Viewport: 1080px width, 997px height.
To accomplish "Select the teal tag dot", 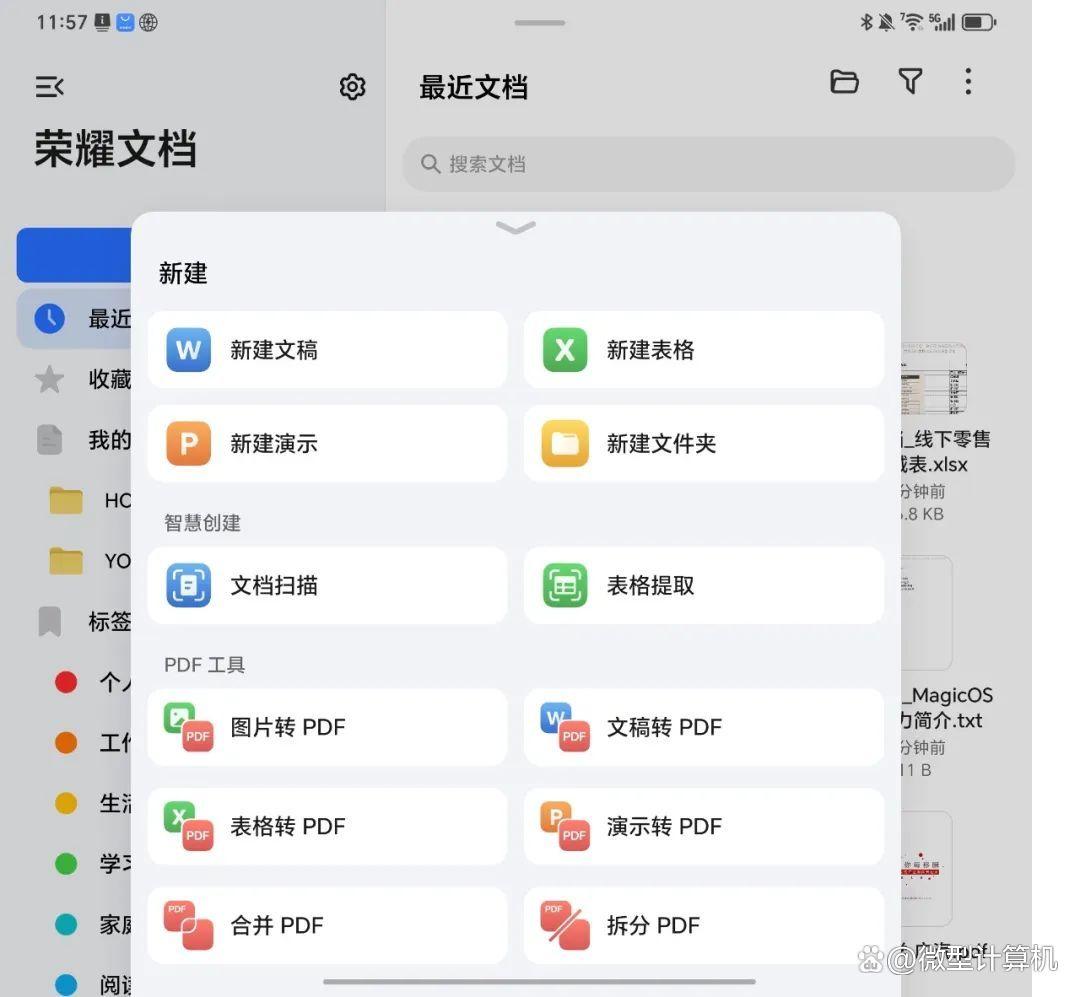I will point(66,924).
